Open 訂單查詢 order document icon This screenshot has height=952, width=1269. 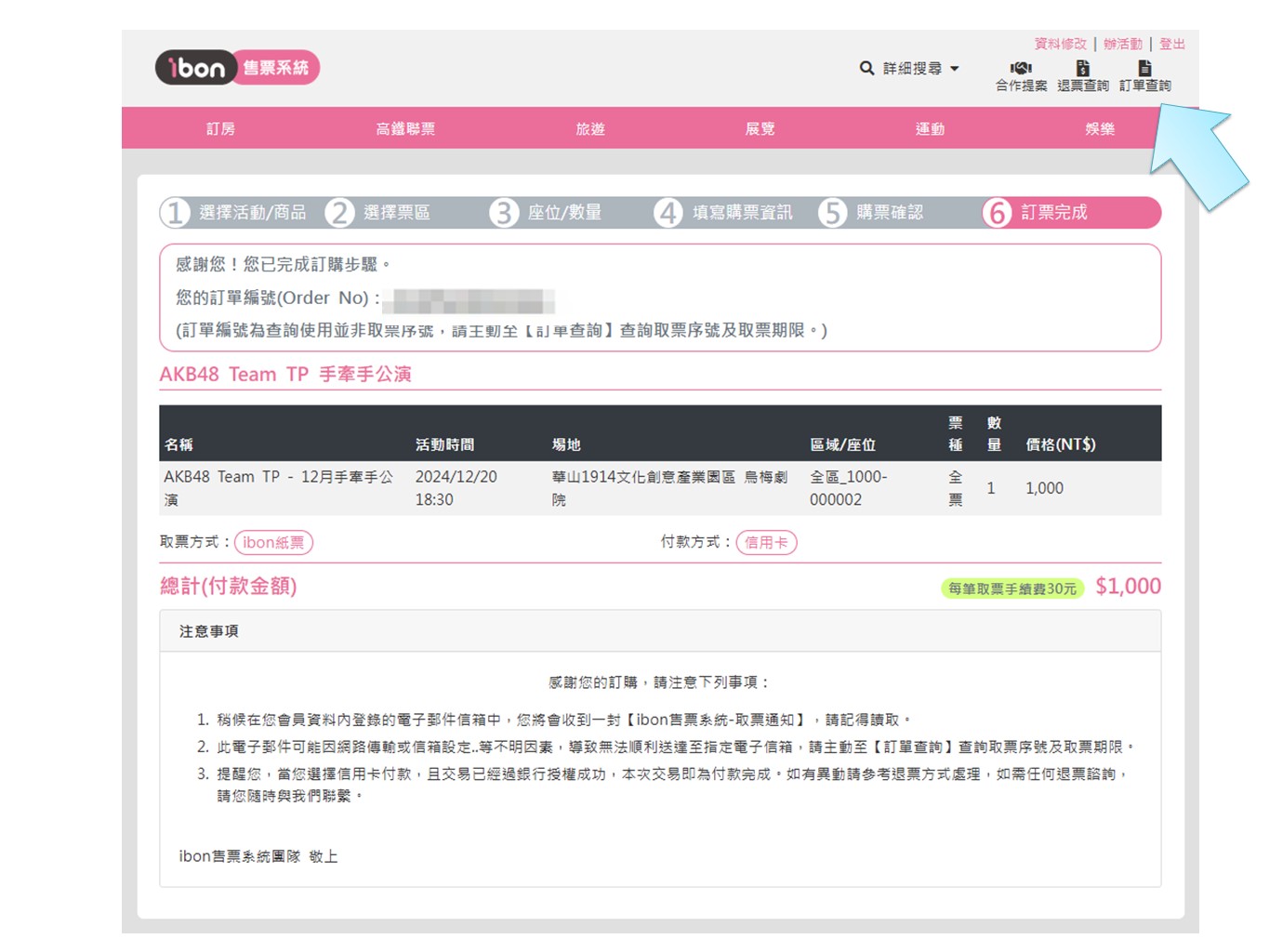[1144, 69]
